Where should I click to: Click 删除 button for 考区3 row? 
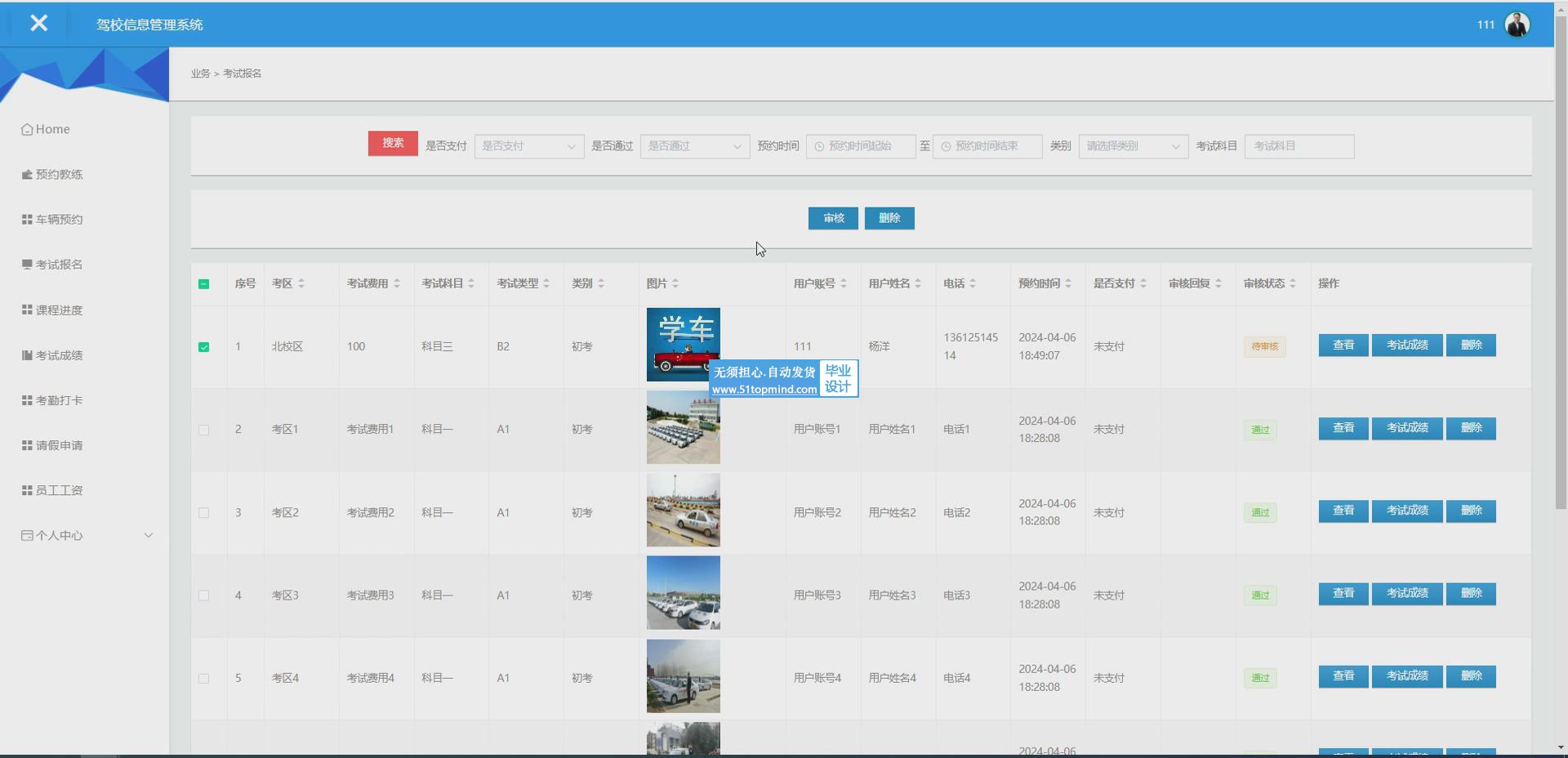[x=1471, y=593]
